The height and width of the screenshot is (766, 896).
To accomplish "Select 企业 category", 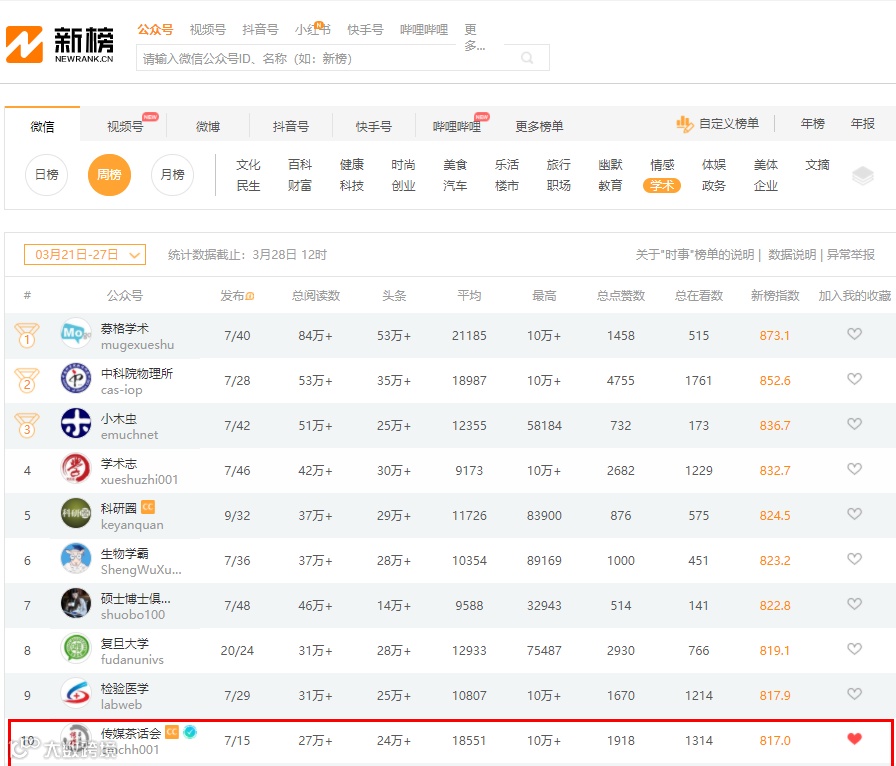I will [766, 185].
